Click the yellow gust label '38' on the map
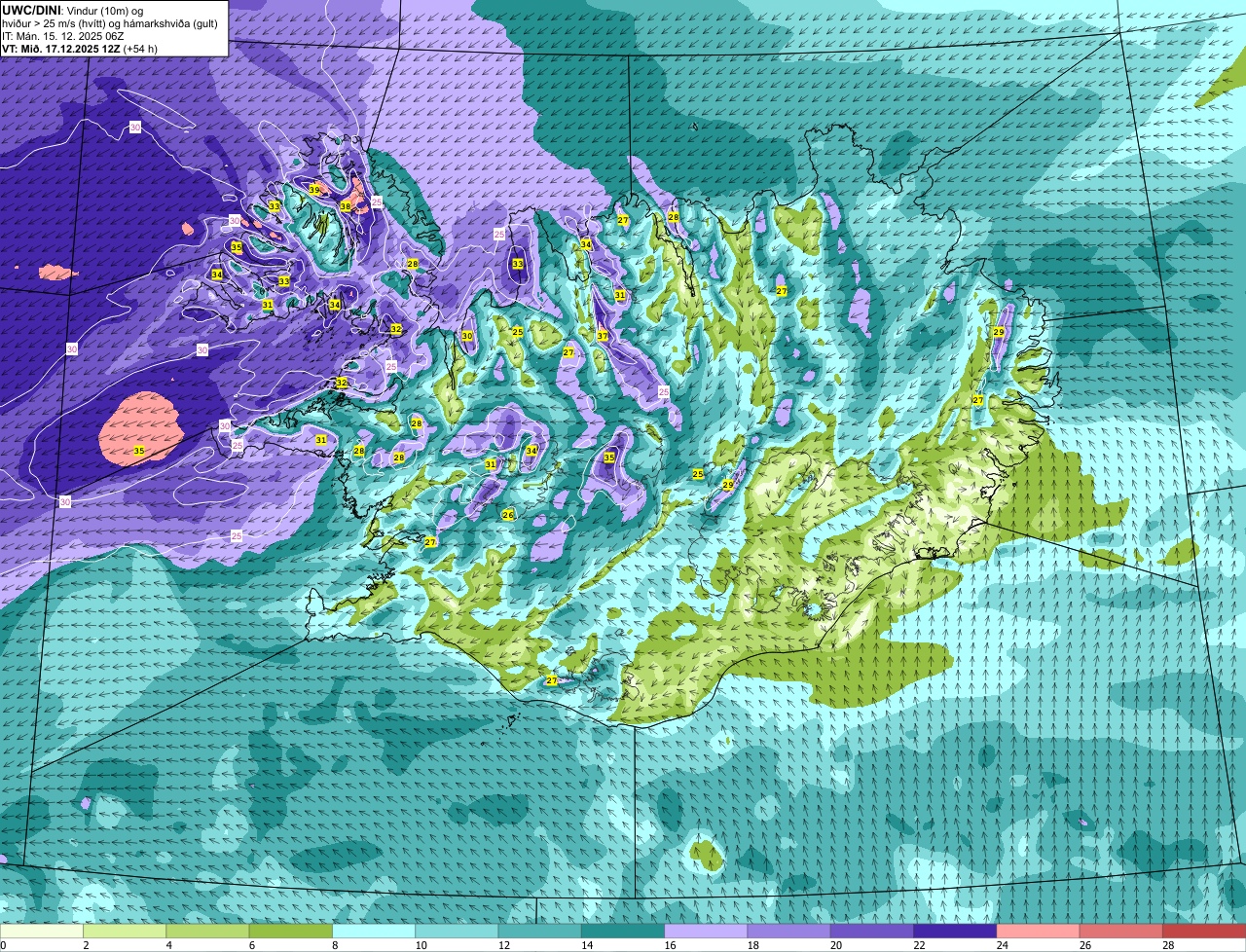 tap(346, 206)
